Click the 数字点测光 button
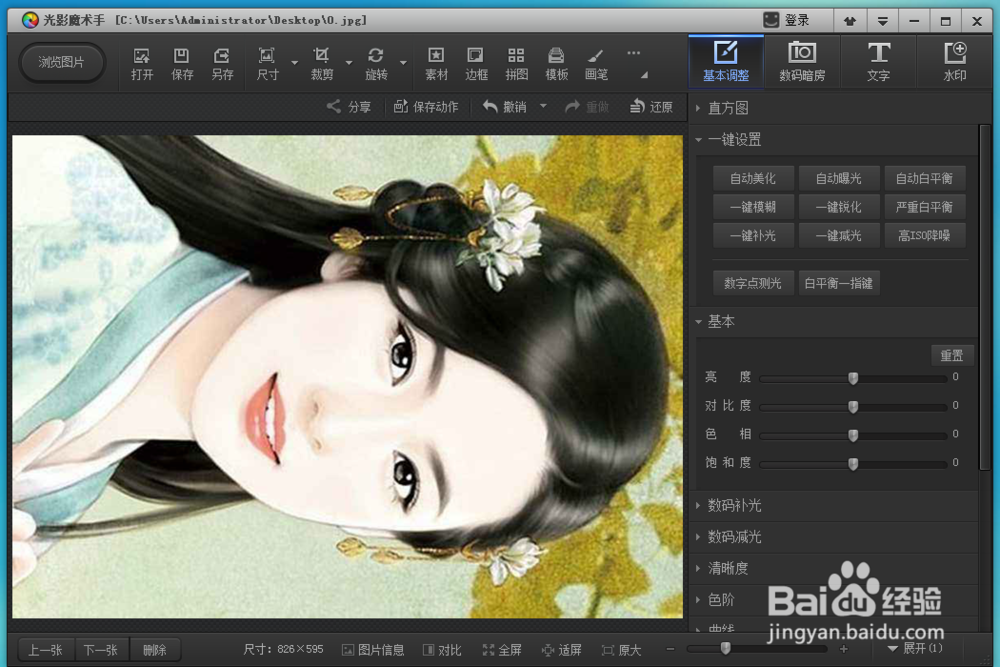1000x667 pixels. point(753,282)
